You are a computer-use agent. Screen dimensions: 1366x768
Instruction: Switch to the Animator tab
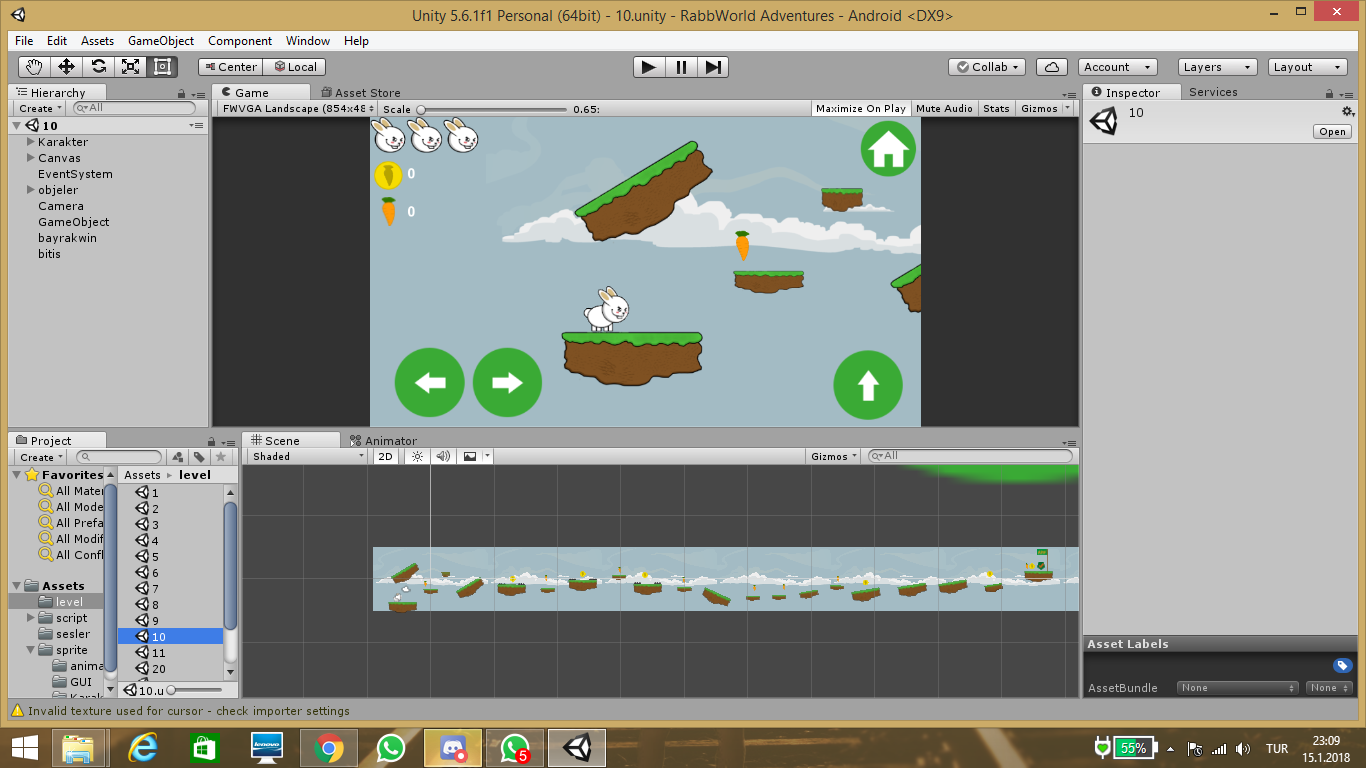click(x=383, y=440)
